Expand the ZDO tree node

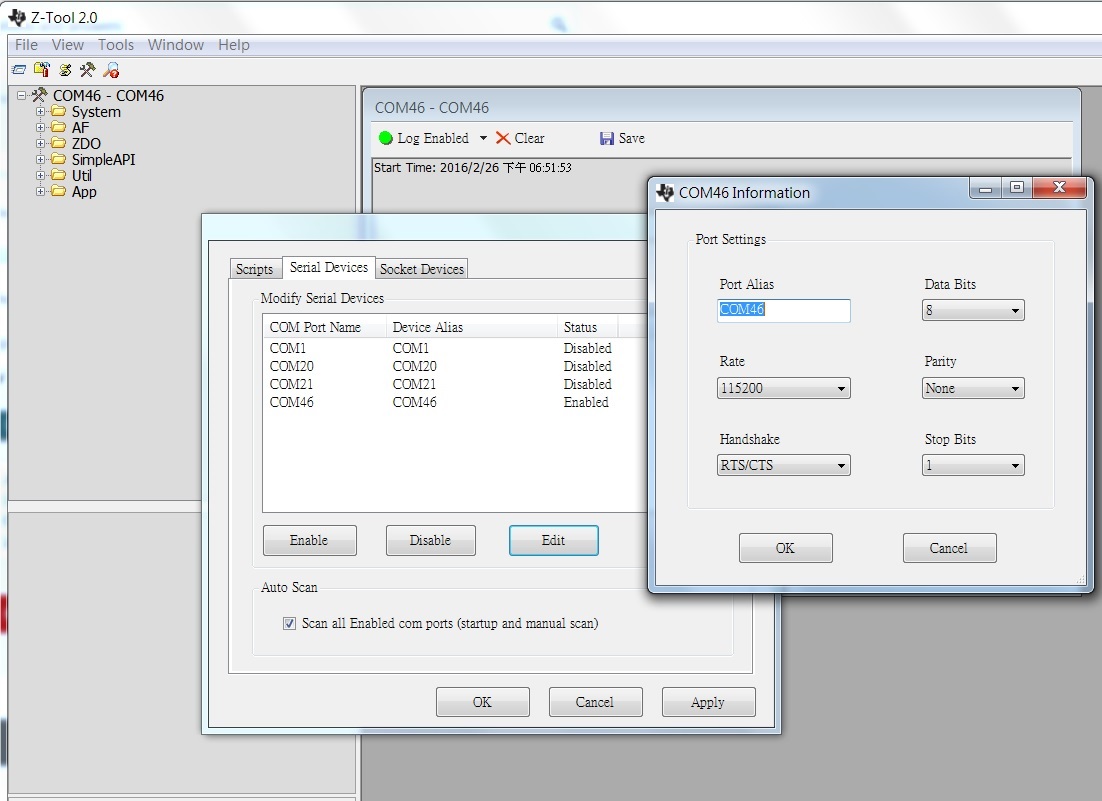click(x=40, y=143)
